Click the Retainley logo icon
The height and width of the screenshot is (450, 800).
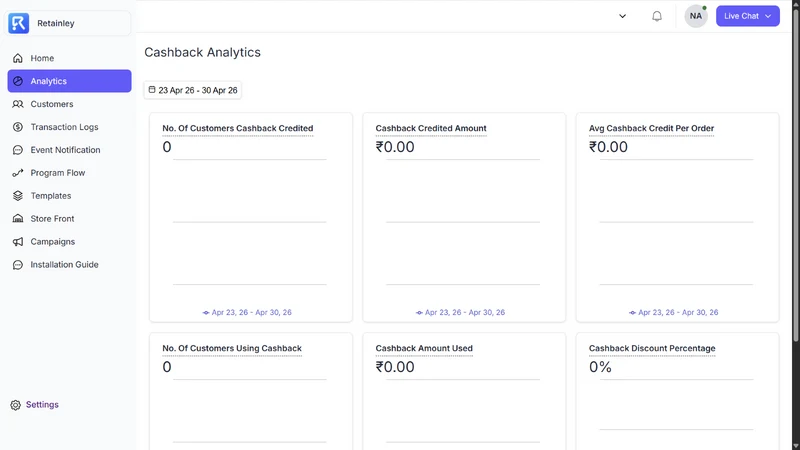[x=18, y=23]
